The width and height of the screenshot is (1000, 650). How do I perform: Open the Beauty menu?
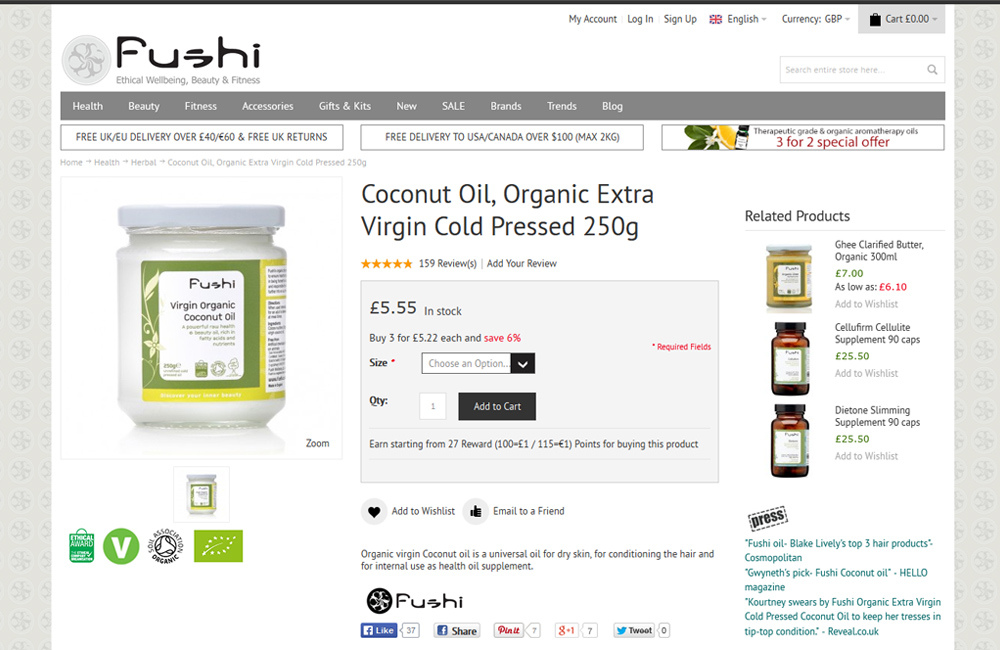[x=143, y=106]
